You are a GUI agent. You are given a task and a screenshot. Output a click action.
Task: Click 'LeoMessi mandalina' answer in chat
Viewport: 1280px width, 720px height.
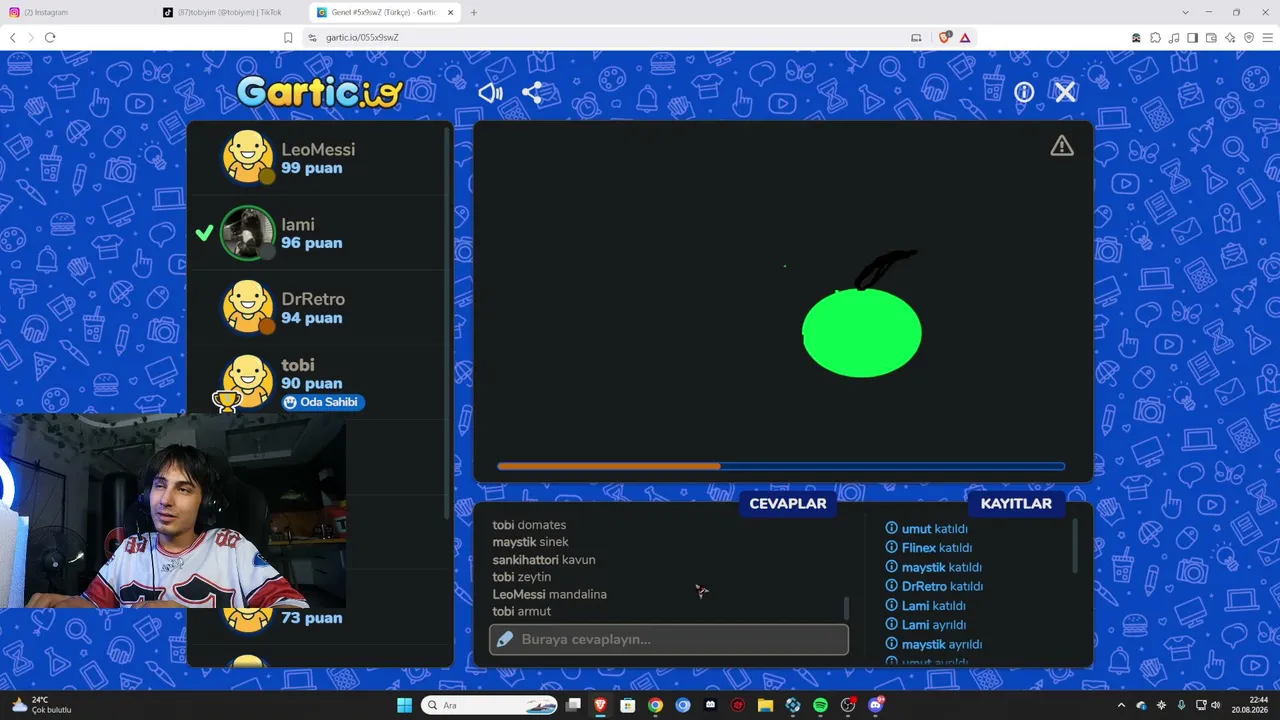click(550, 594)
